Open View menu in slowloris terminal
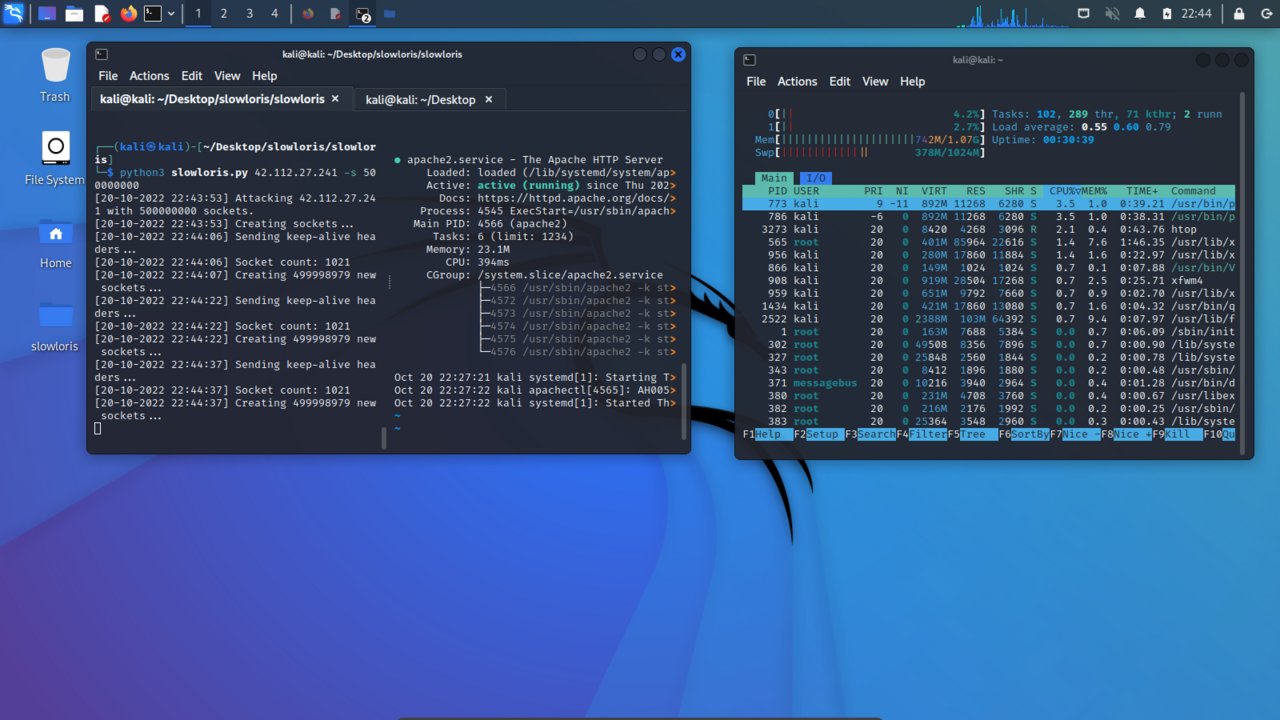Screen dimensions: 1280x720 [x=227, y=76]
